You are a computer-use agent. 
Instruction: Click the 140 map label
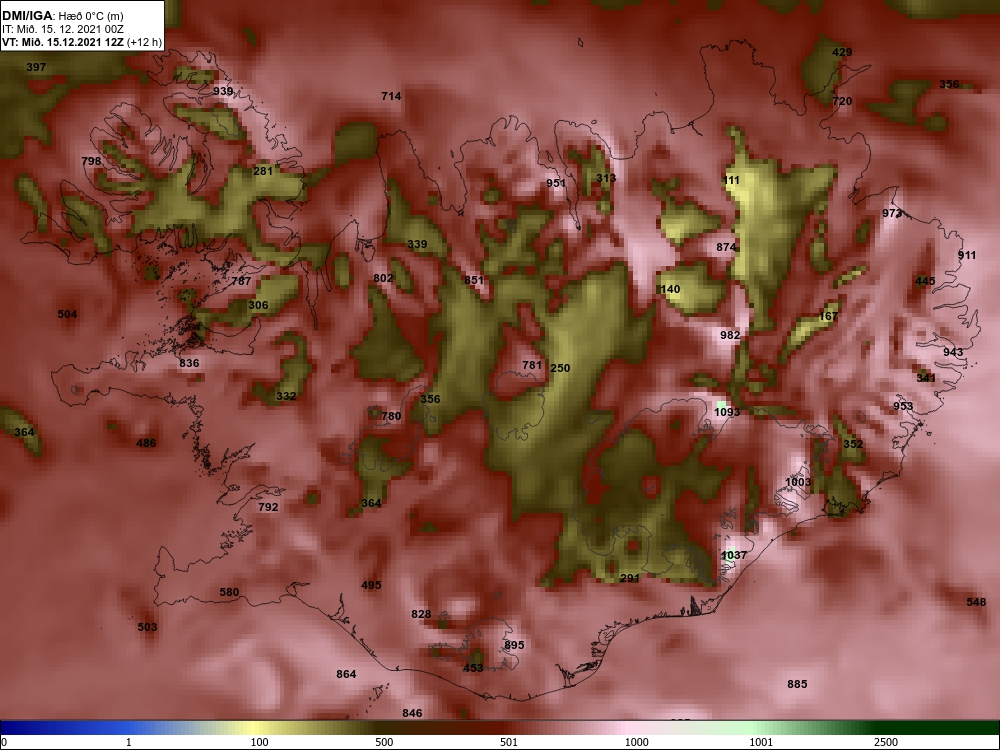(x=670, y=290)
